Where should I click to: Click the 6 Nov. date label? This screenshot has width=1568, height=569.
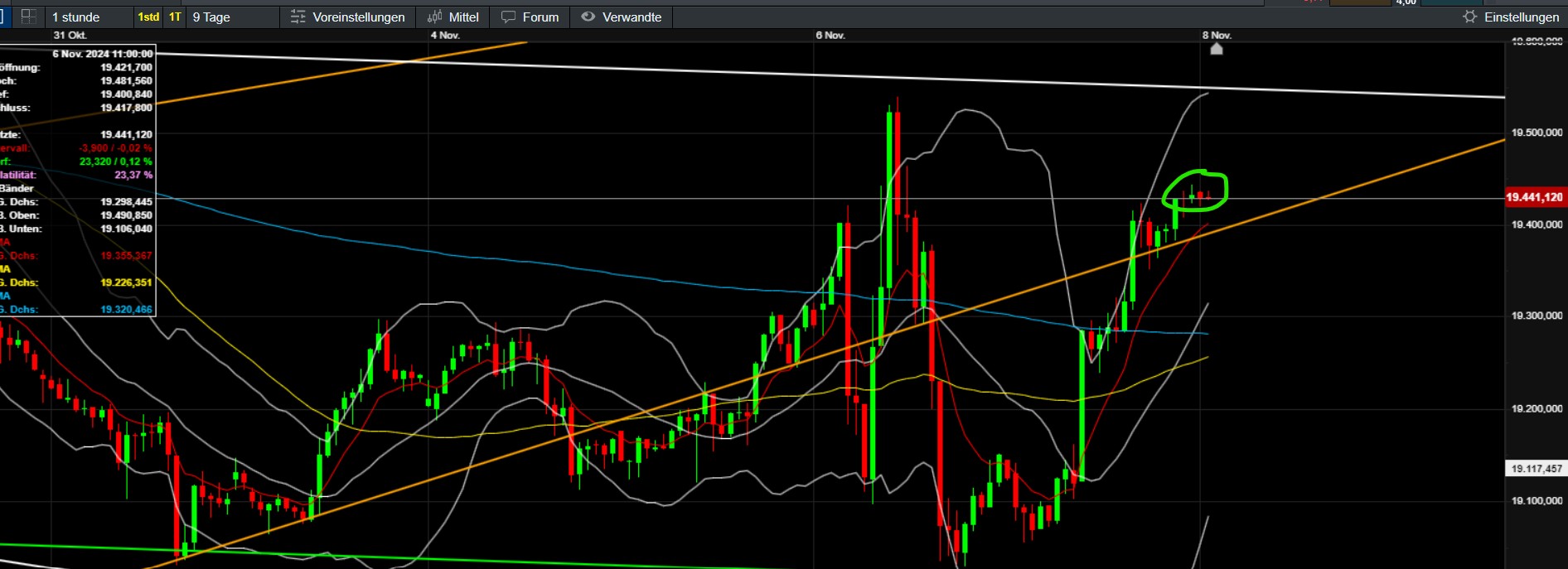point(830,35)
